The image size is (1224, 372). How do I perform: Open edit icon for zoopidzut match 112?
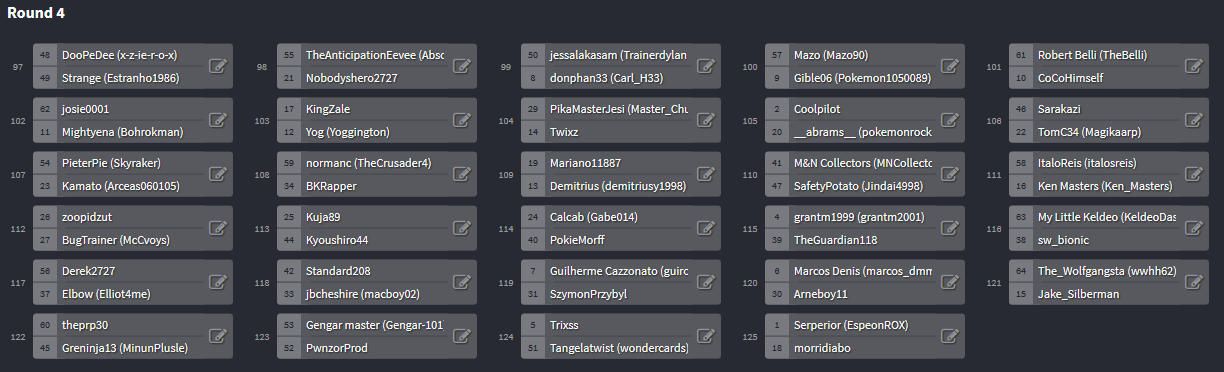click(x=217, y=228)
